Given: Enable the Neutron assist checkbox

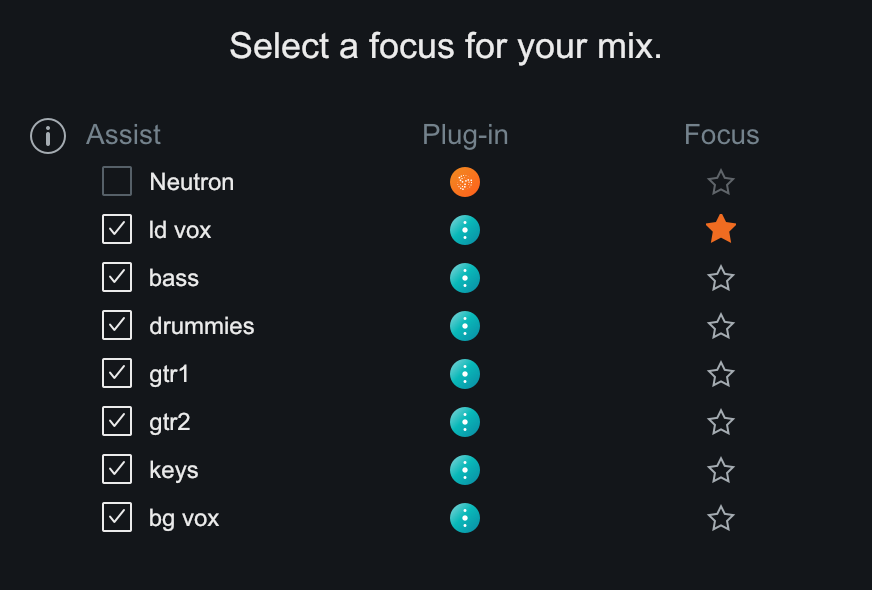Looking at the screenshot, I should pyautogui.click(x=117, y=181).
